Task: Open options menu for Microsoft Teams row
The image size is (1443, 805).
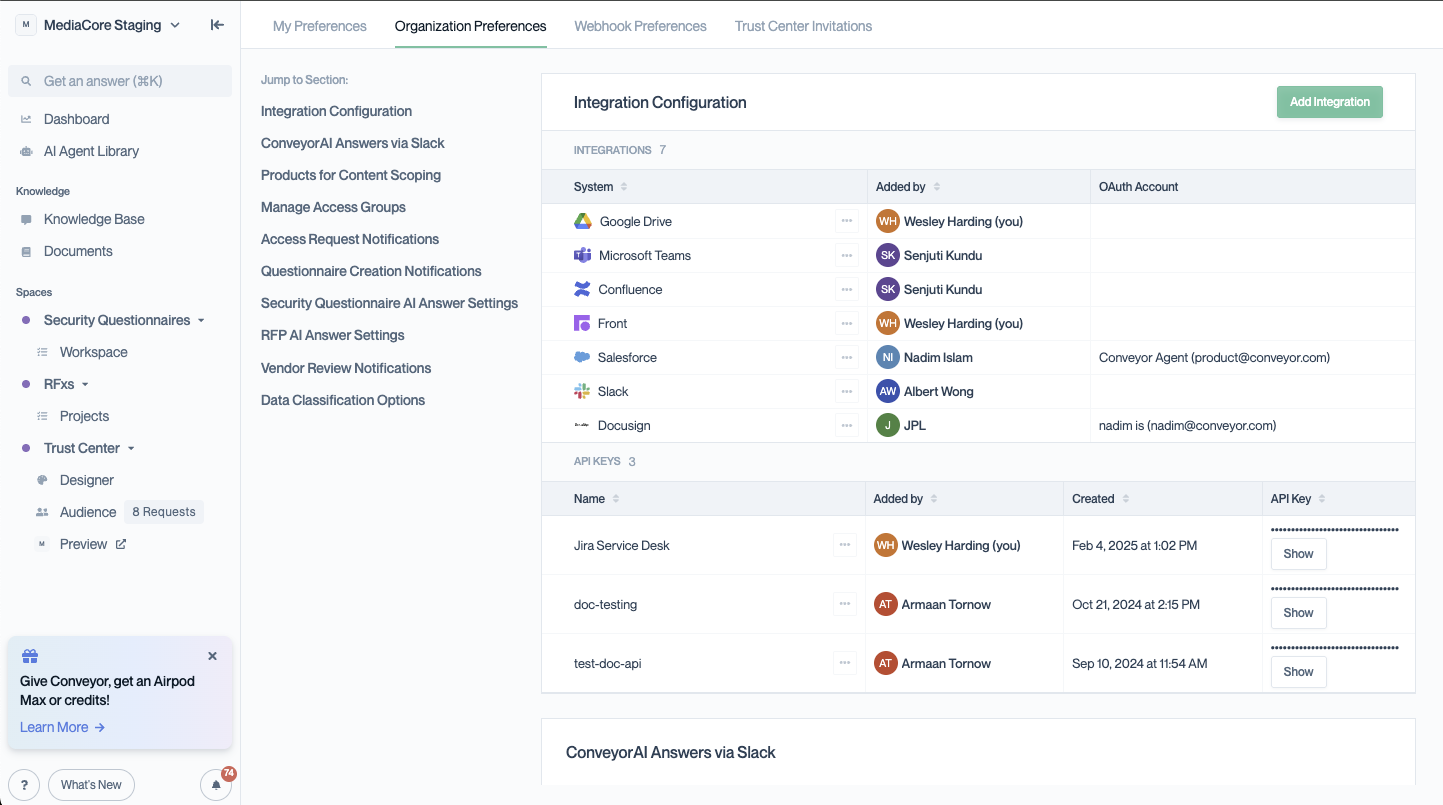Action: (x=847, y=255)
